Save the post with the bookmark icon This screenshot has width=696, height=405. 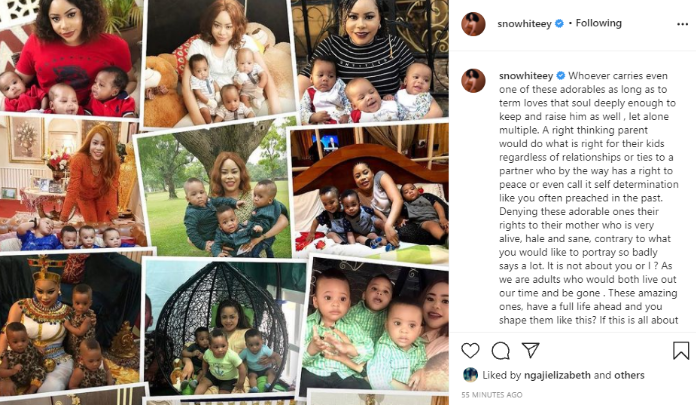coord(681,350)
